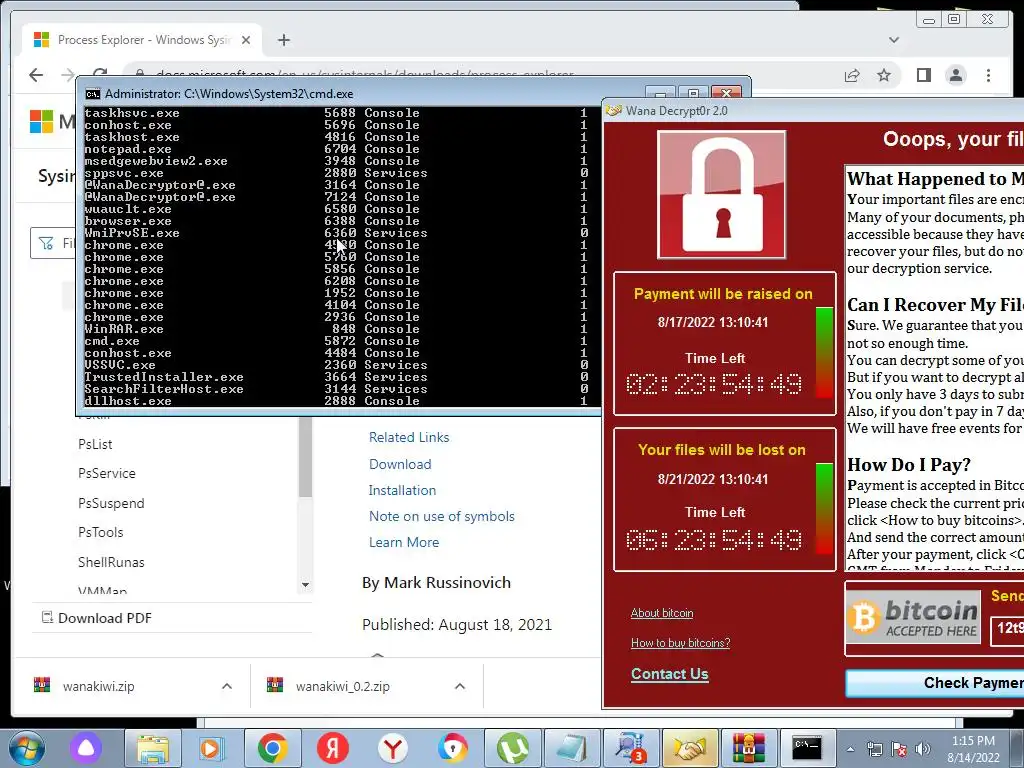Switch to WinRAR in the taskbar
The image size is (1024, 768).
click(748, 748)
